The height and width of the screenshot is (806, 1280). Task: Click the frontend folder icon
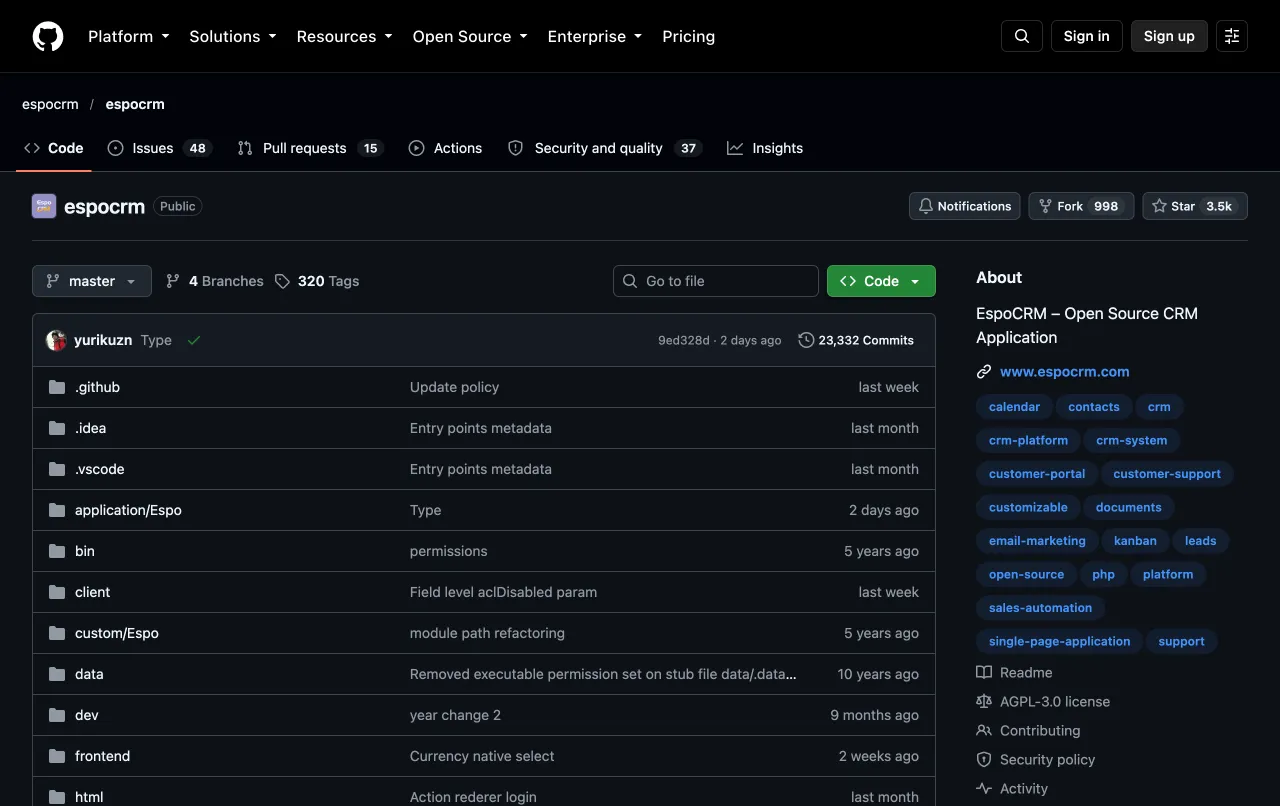57,756
